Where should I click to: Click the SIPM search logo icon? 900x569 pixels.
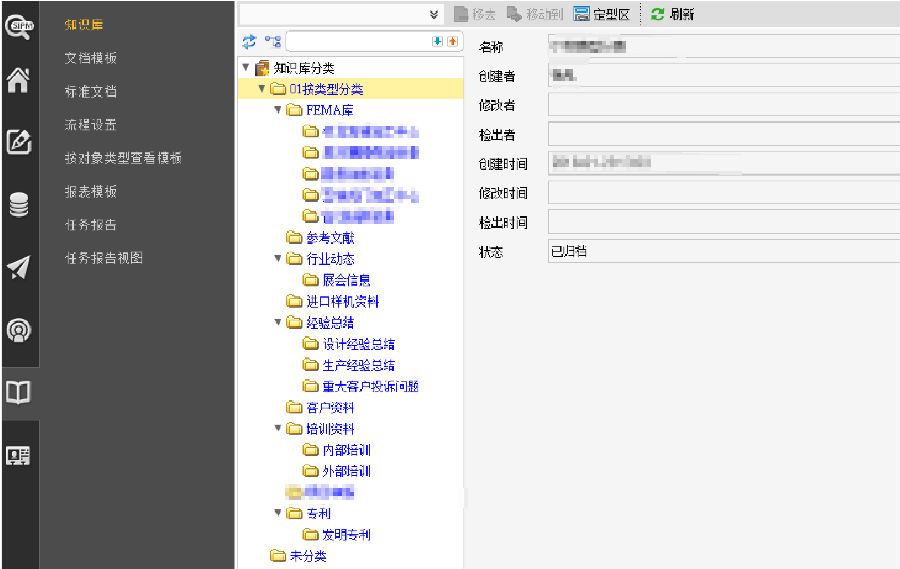(18, 25)
